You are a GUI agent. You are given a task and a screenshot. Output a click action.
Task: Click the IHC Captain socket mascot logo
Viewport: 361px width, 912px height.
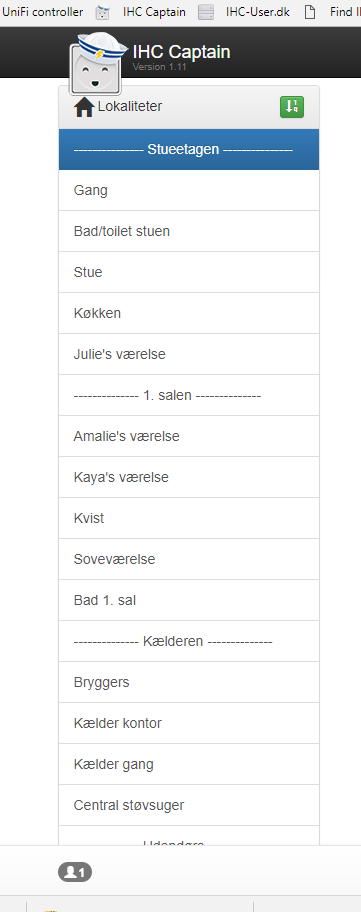(96, 64)
